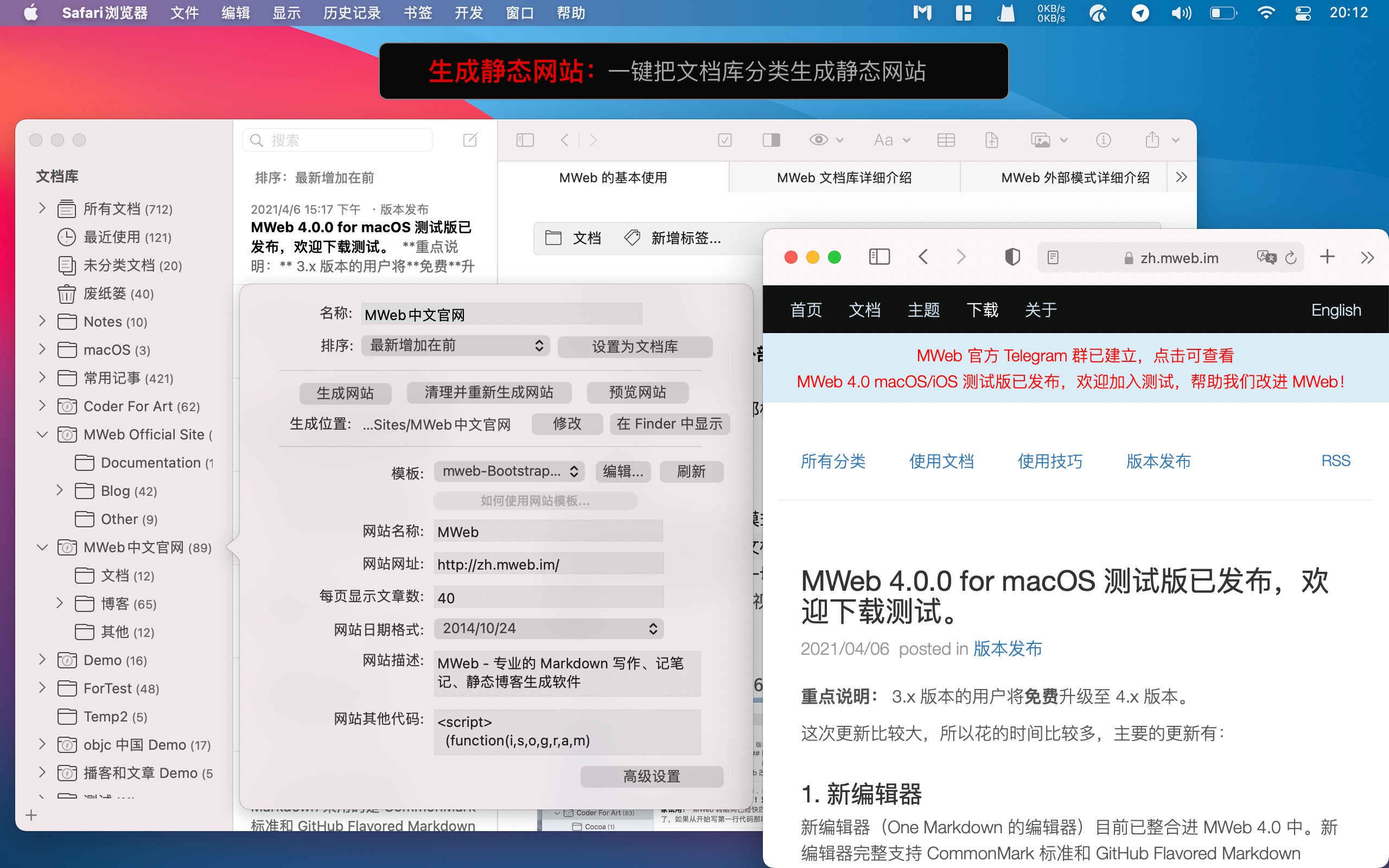The image size is (1389, 868).
Task: Click the document info icon
Action: [1103, 140]
